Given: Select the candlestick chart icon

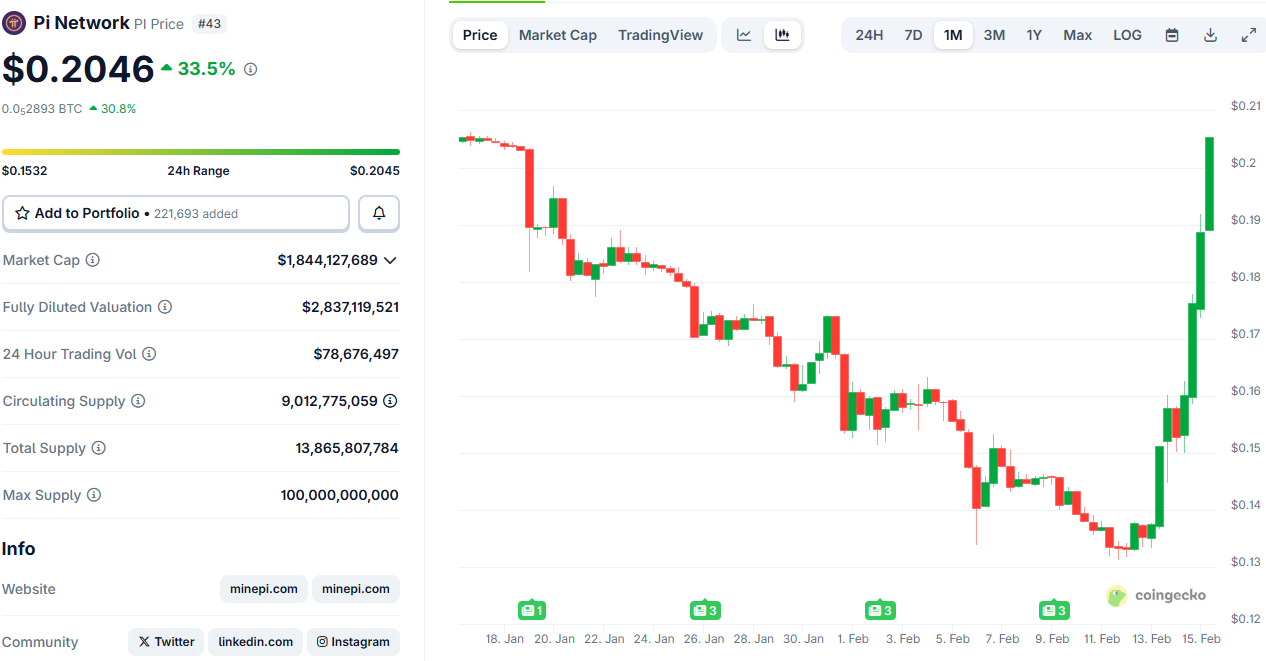Looking at the screenshot, I should pos(782,34).
